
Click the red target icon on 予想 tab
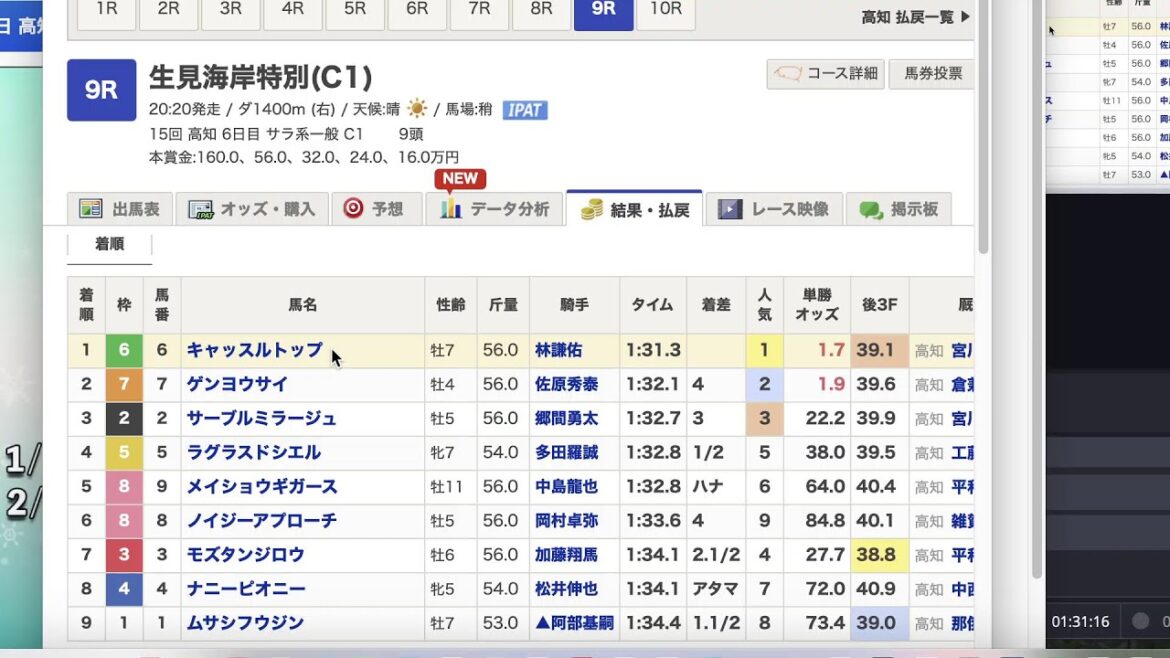pyautogui.click(x=355, y=208)
